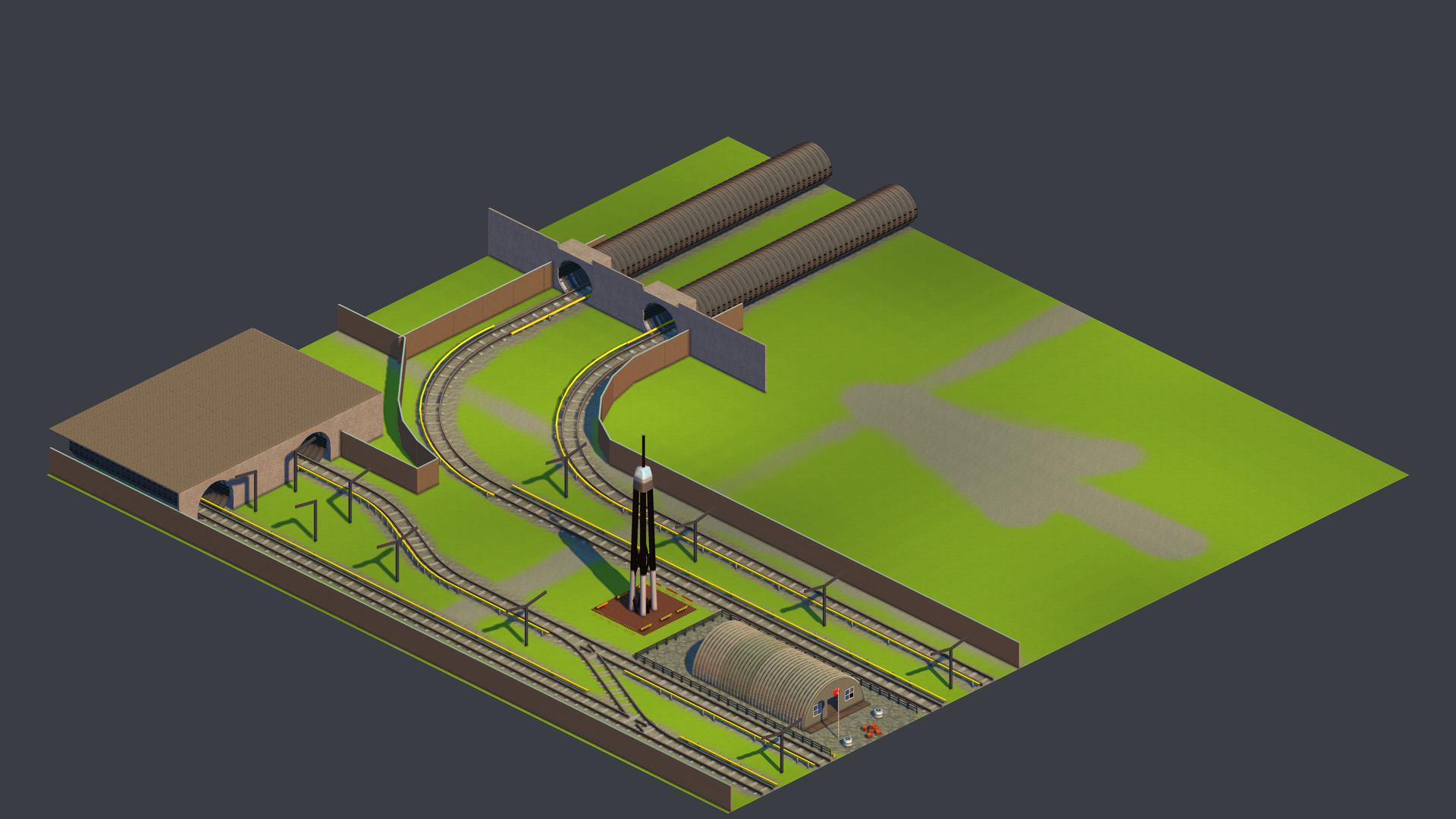Click the small orange traffic cone
The image size is (1456, 819).
tap(834, 755)
